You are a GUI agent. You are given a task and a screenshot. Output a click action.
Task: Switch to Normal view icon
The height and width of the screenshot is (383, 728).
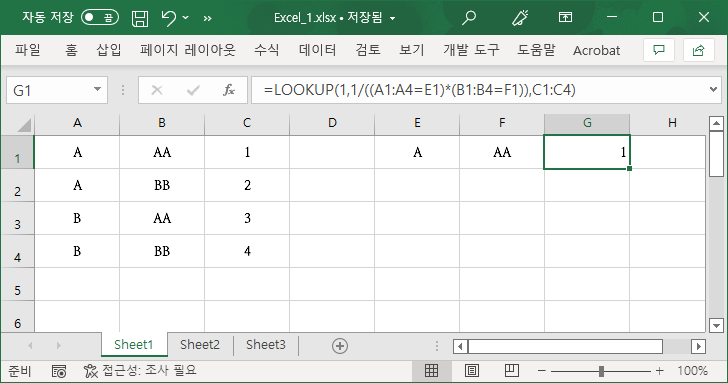[431, 370]
